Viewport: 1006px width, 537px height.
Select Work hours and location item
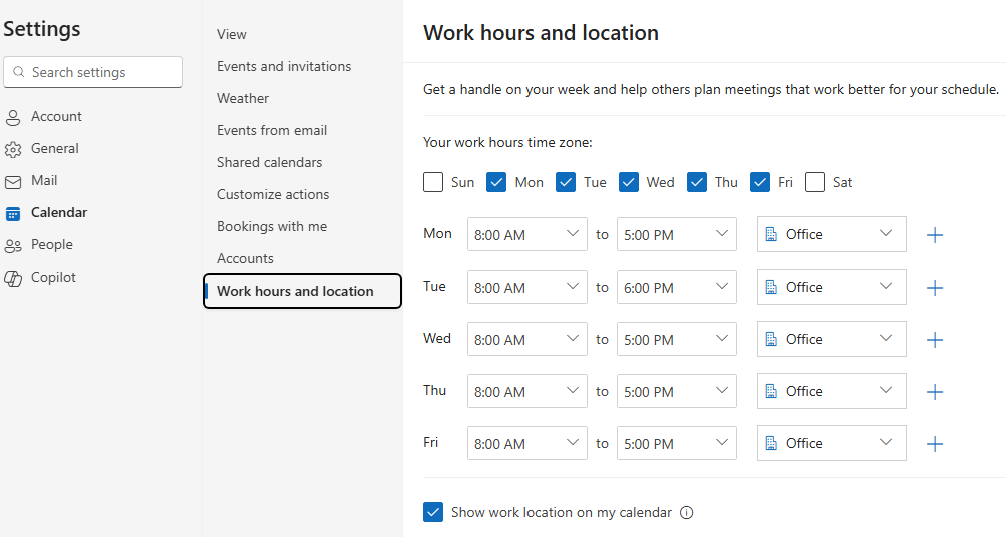302,291
